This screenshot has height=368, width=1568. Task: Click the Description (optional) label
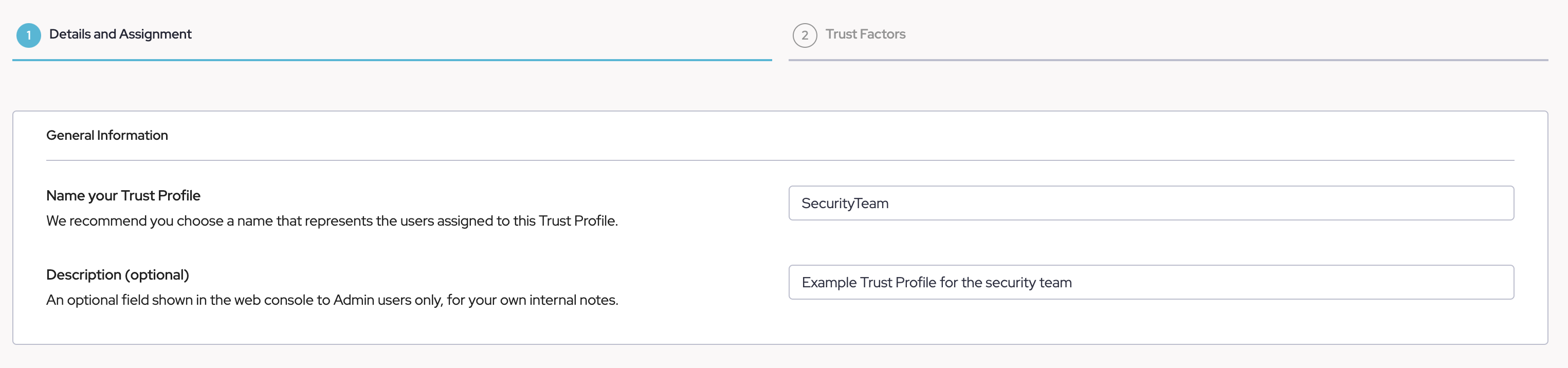(118, 274)
